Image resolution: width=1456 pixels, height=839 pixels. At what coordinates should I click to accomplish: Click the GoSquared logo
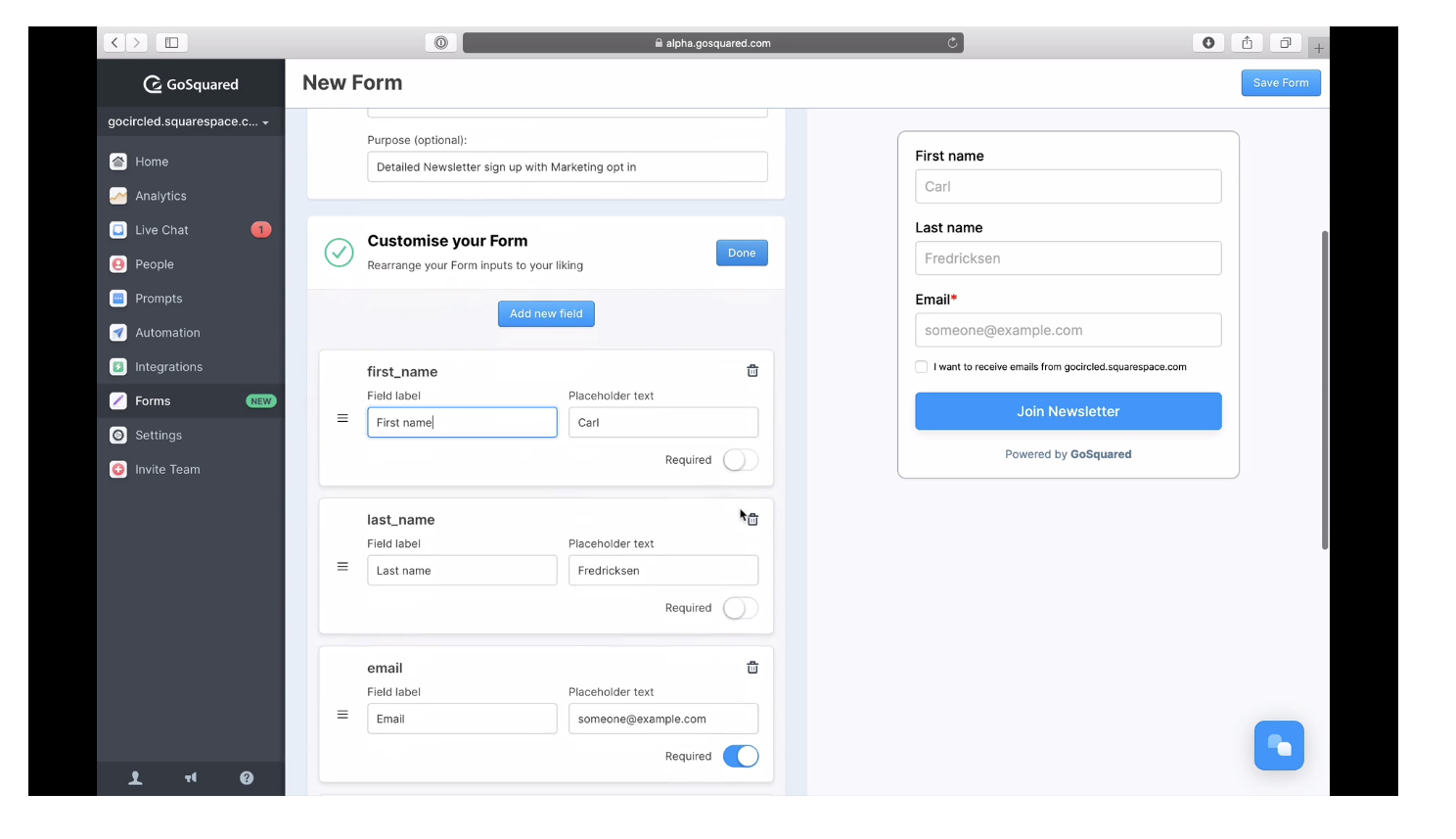coord(191,84)
